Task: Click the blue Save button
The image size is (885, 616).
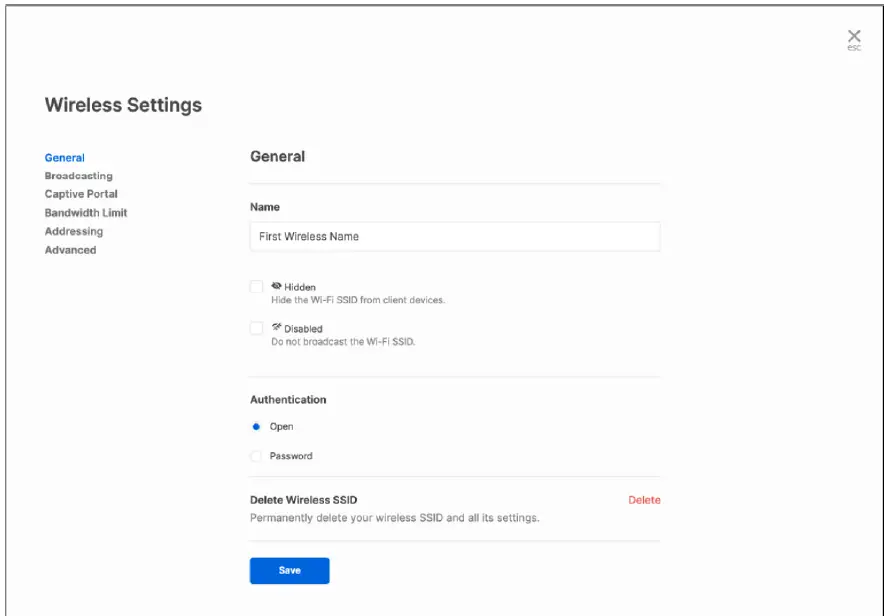Action: point(289,570)
